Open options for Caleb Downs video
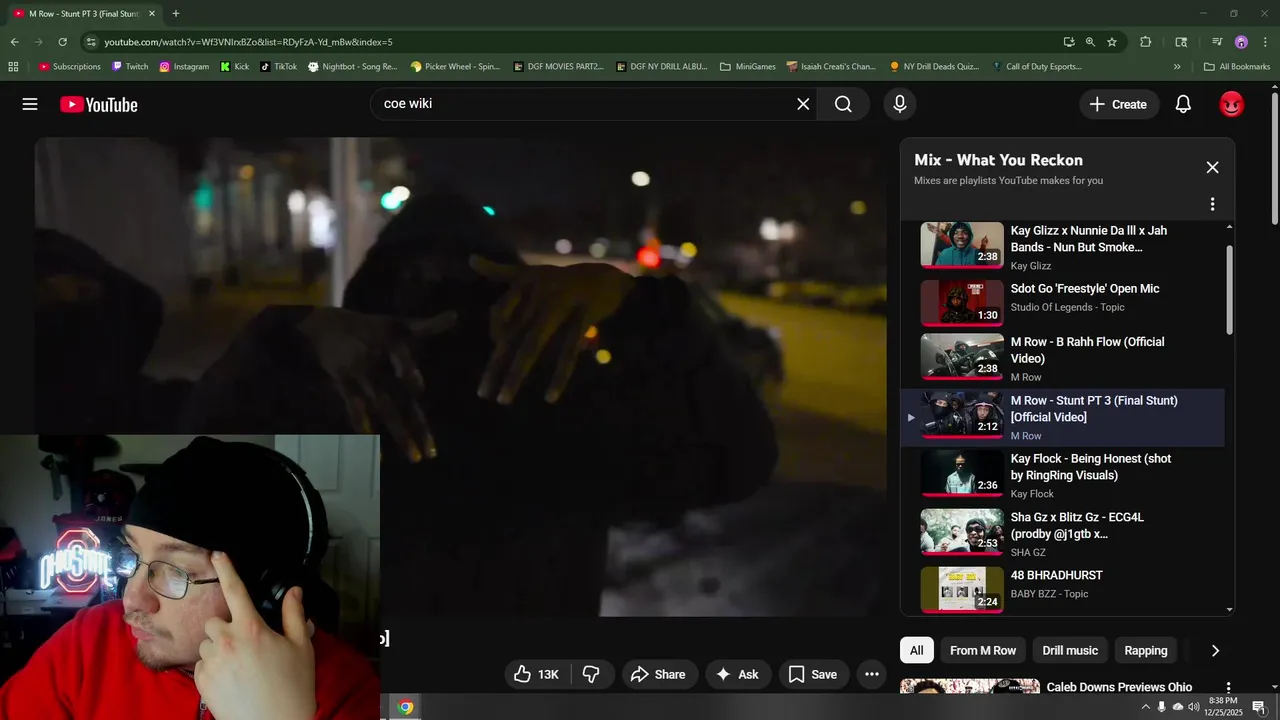This screenshot has width=1280, height=720. pyautogui.click(x=1229, y=688)
